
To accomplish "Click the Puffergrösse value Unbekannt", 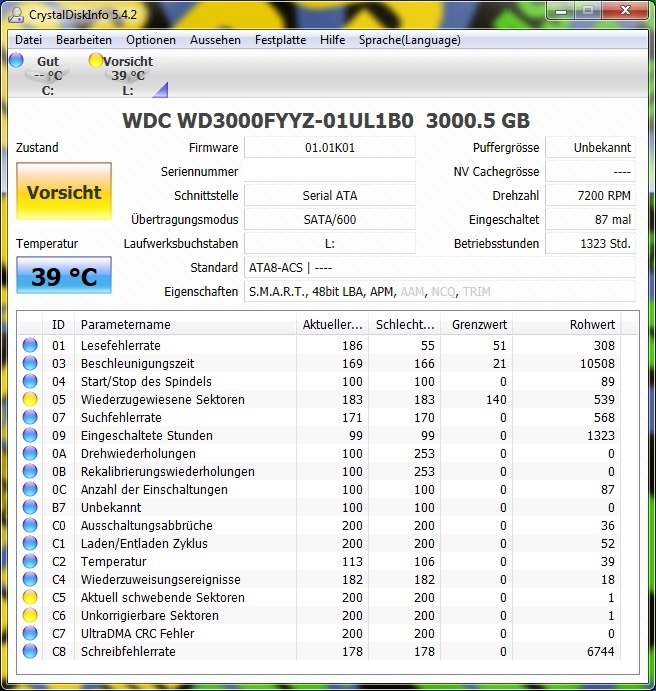I will (590, 148).
